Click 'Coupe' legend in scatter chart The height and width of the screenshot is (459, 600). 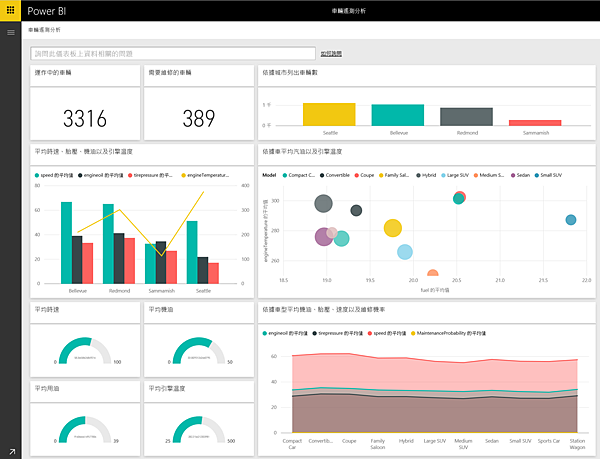tap(364, 175)
